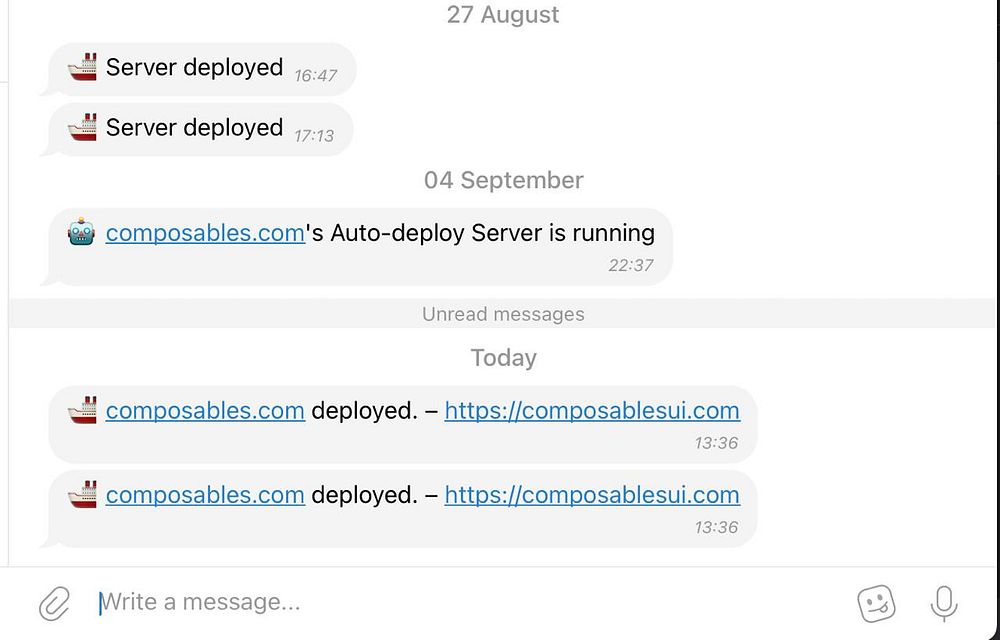Image resolution: width=1000 pixels, height=640 pixels.
Task: Click the robot emoji in the Auto-deploy message
Action: pyautogui.click(x=81, y=233)
